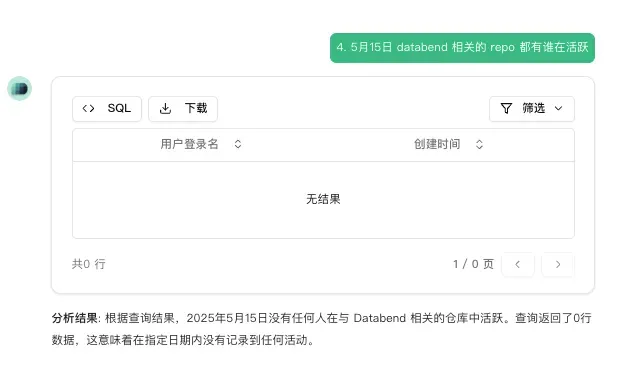626x375 pixels.
Task: Go to previous page with left chevron
Action: pos(518,264)
